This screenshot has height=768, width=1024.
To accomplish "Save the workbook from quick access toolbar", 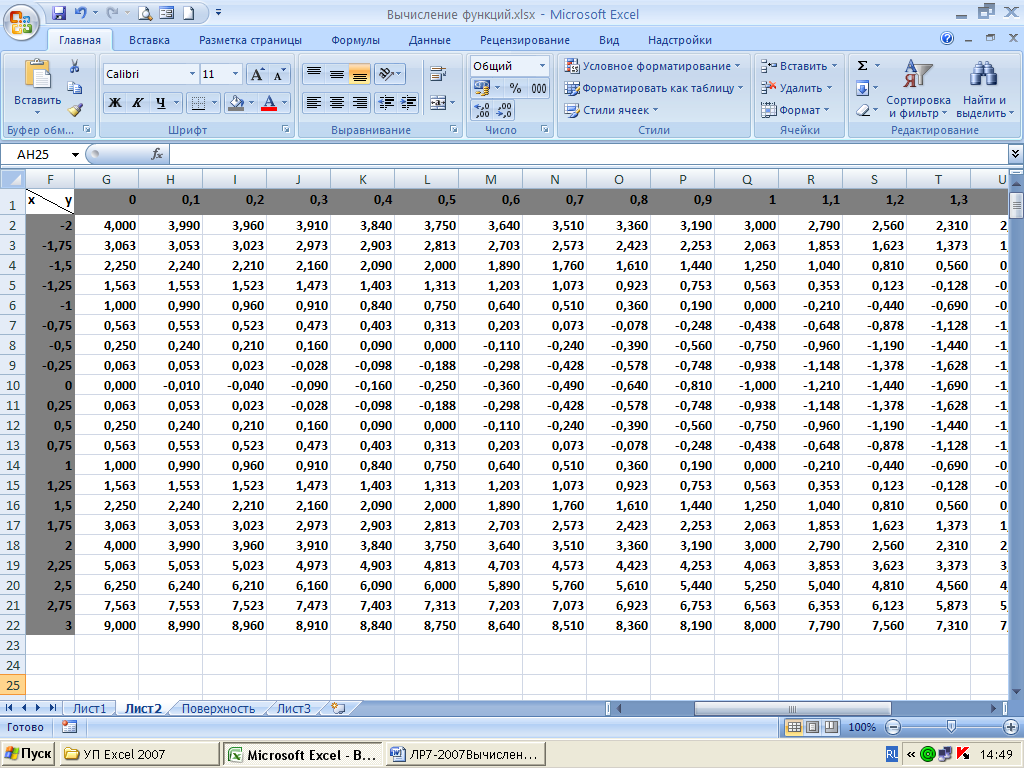I will (59, 12).
